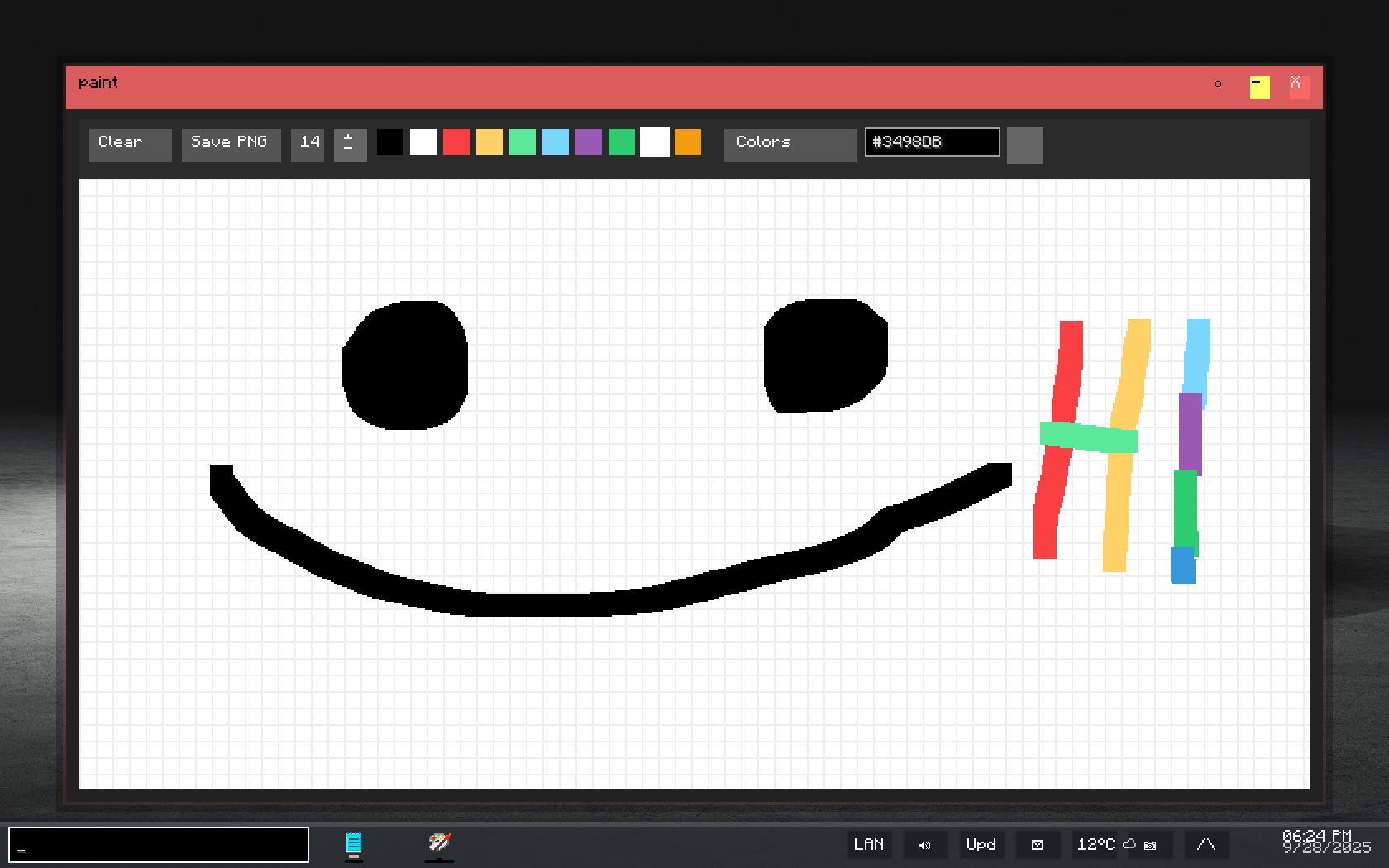This screenshot has width=1389, height=868.
Task: Click the brush size 14 field
Action: pyautogui.click(x=308, y=144)
